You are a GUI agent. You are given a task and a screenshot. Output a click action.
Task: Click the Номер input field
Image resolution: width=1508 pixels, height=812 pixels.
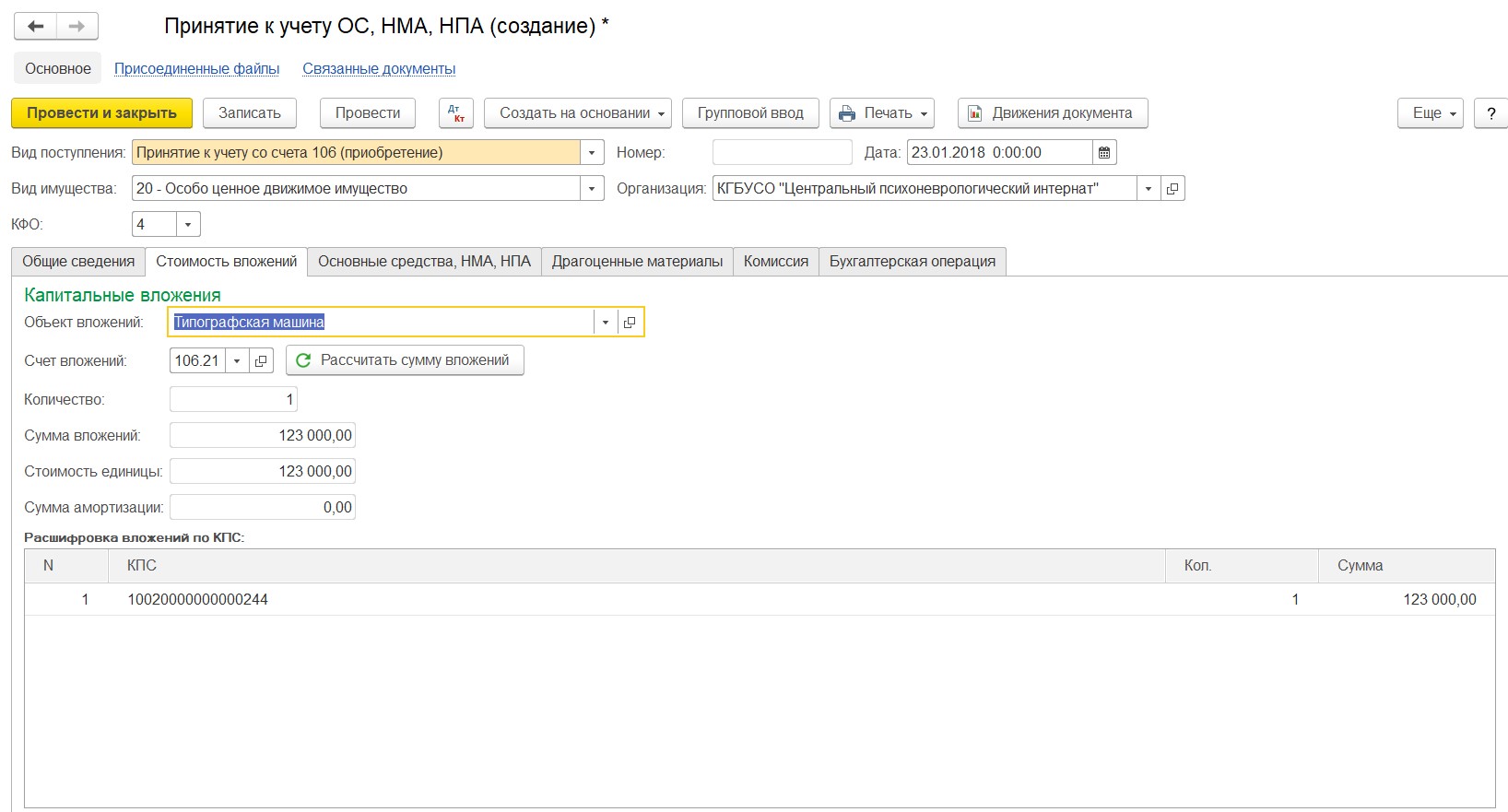(x=783, y=153)
